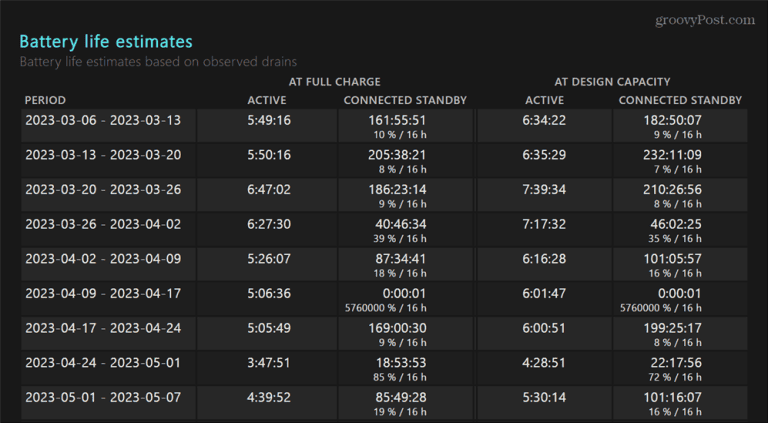768x423 pixels.
Task: Click the 2023-03-13 - 2023-03-20 period row
Action: [x=103, y=154]
